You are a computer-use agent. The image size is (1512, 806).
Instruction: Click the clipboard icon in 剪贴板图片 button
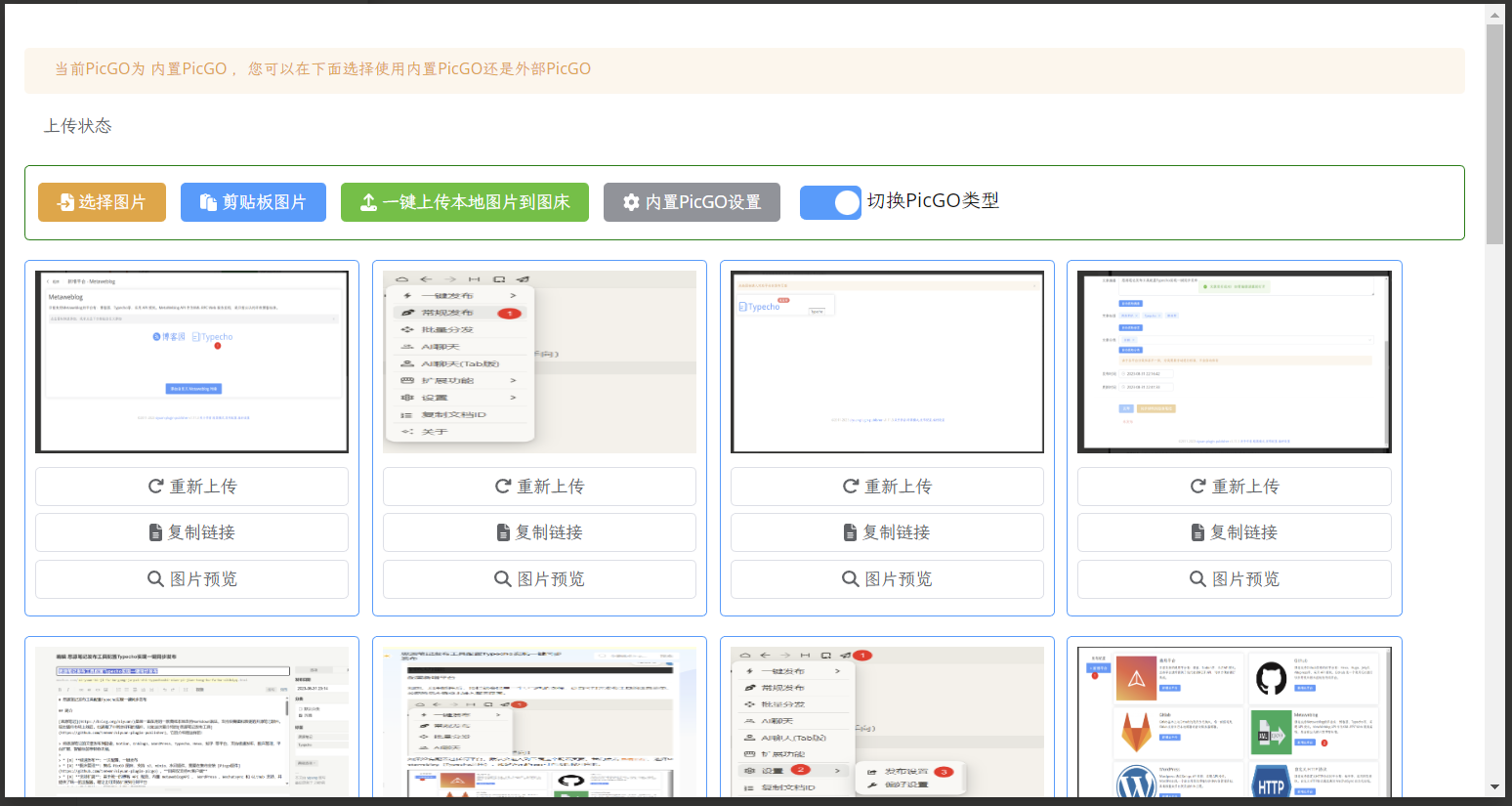click(208, 202)
